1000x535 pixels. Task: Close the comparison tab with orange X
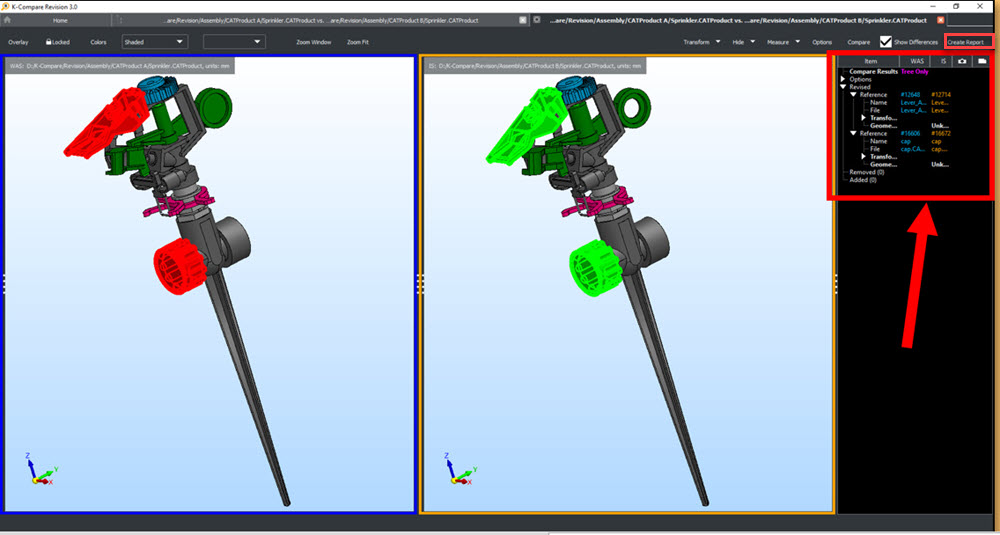940,20
